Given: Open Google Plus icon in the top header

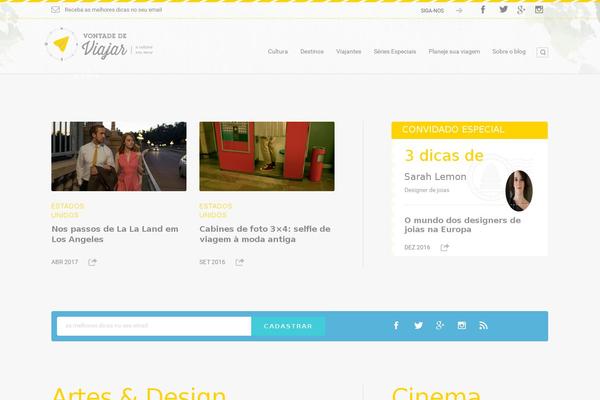Looking at the screenshot, I should click(521, 10).
